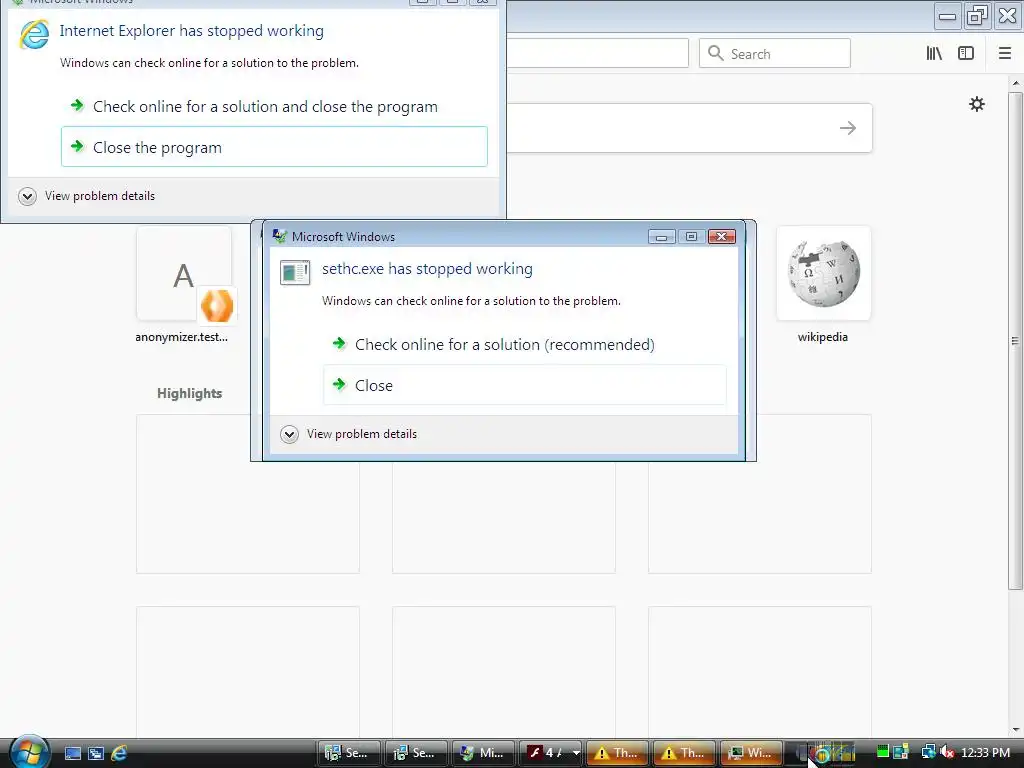Screen dimensions: 1024x768
Task: Switch to the Mi... taskbar button
Action: [483, 753]
